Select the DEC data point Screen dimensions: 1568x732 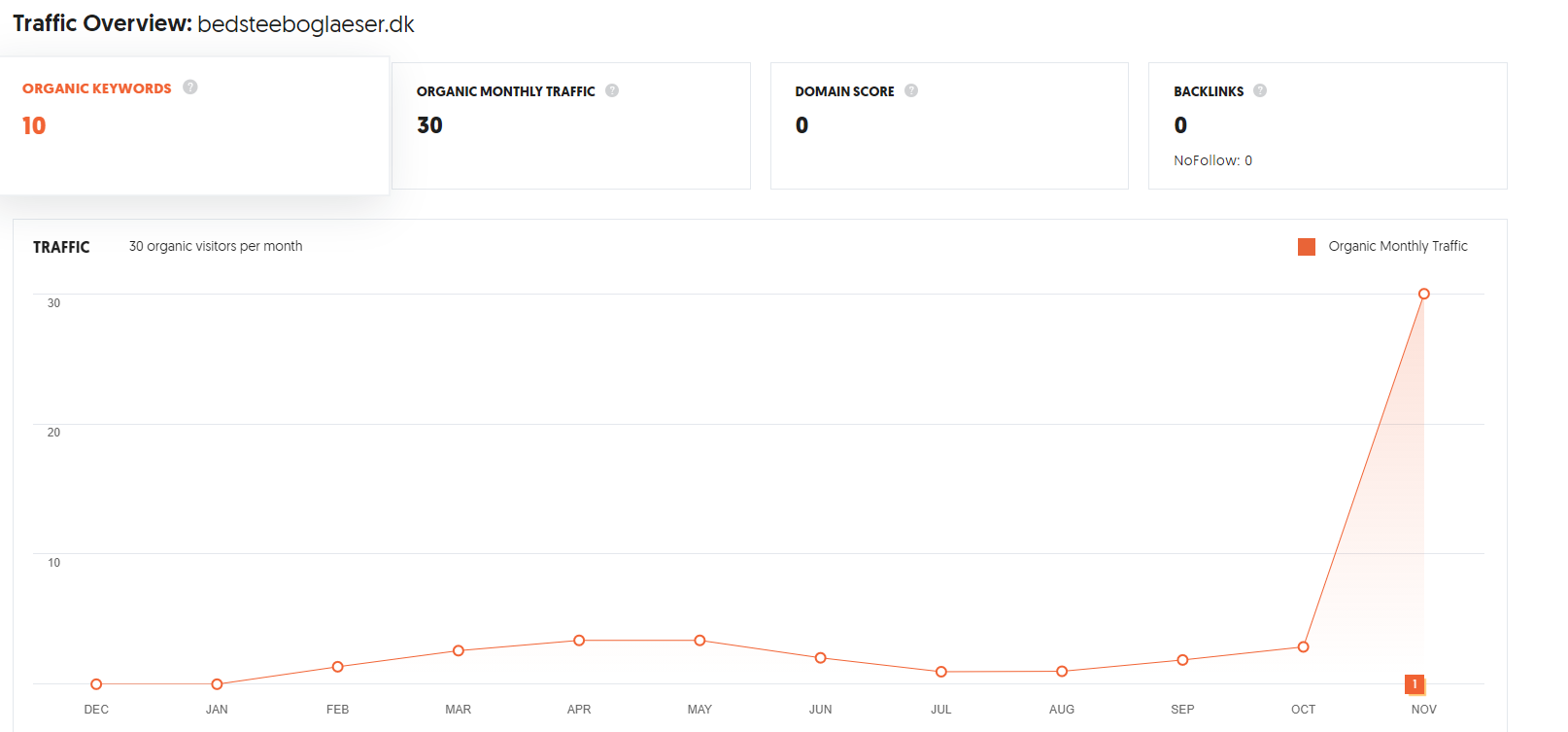click(x=96, y=684)
